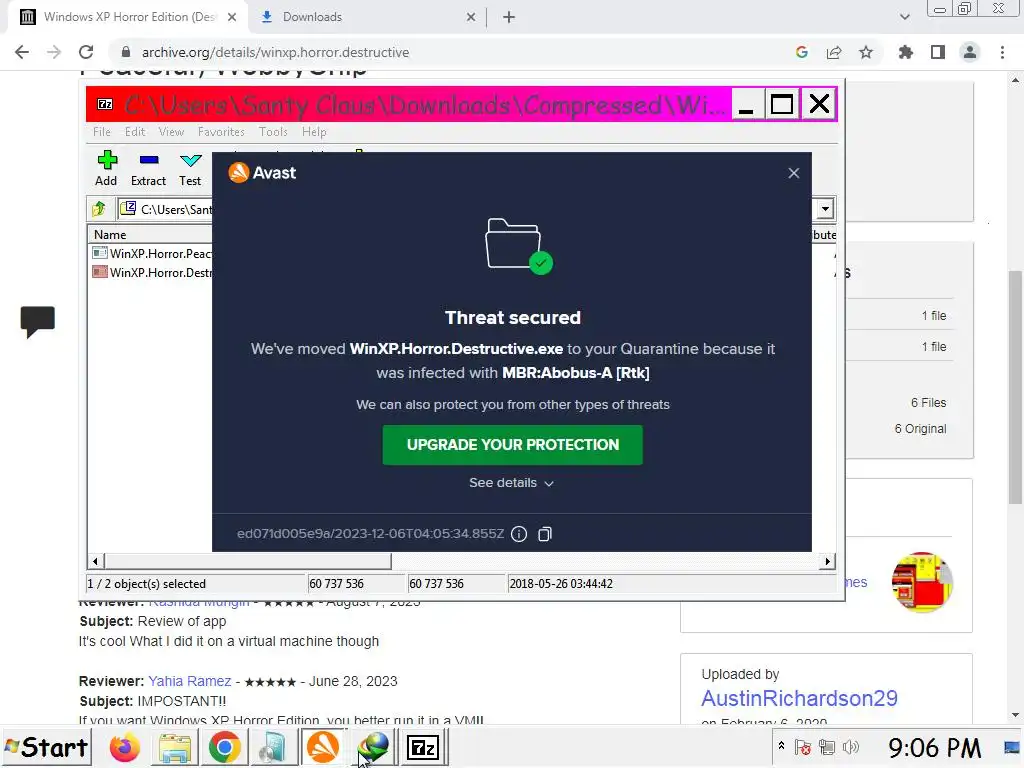This screenshot has width=1024, height=768.
Task: Click the Avast logo in the popup
Action: point(262,173)
